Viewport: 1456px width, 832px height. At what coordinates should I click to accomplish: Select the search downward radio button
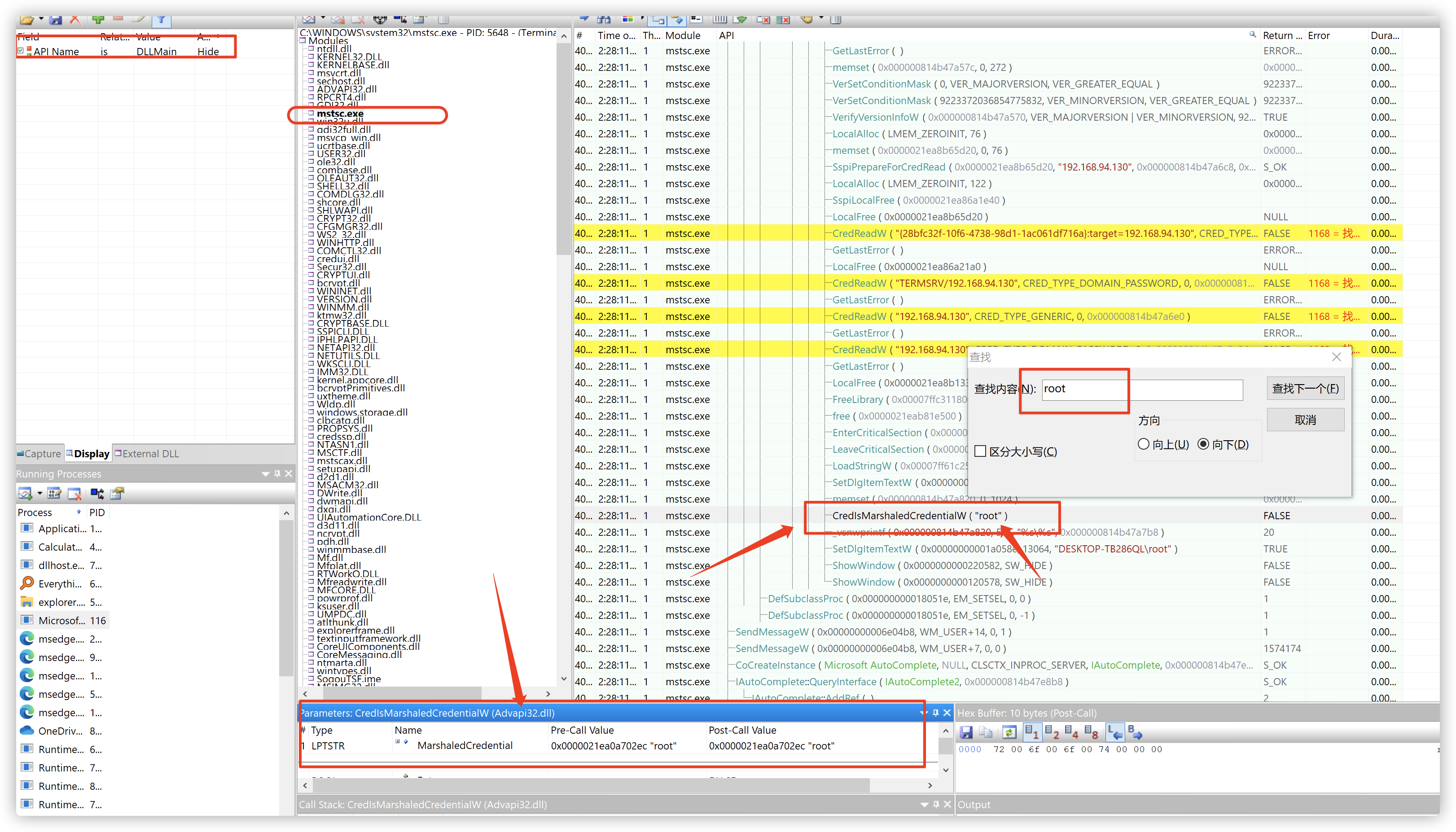(1203, 444)
